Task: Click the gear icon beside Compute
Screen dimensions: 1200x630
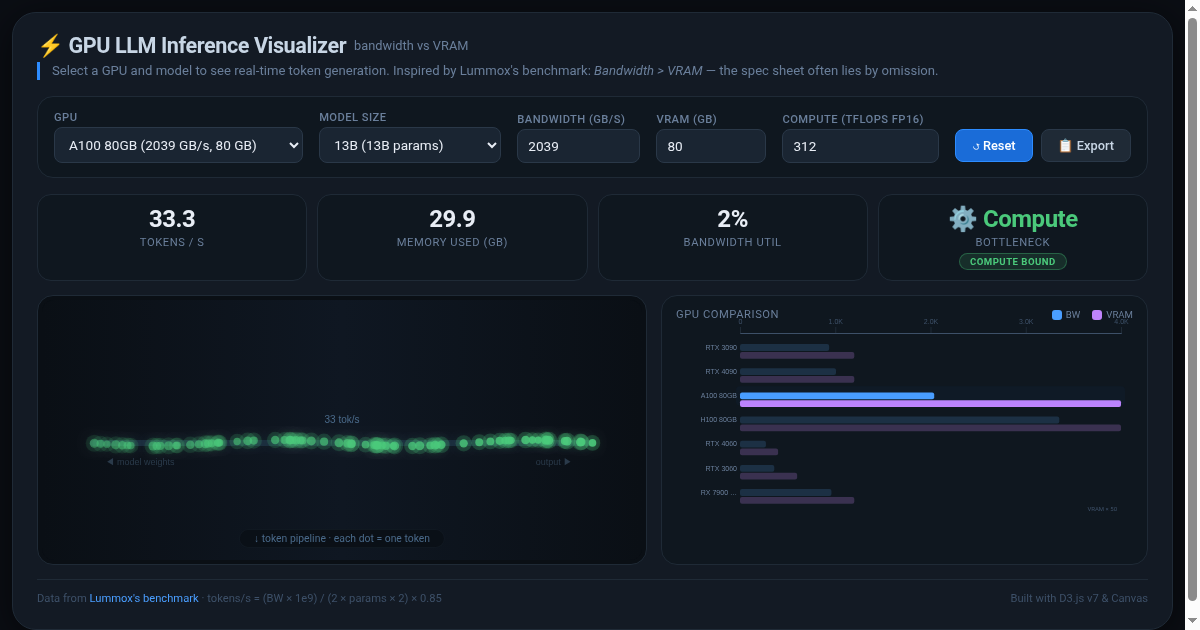Action: tap(962, 219)
